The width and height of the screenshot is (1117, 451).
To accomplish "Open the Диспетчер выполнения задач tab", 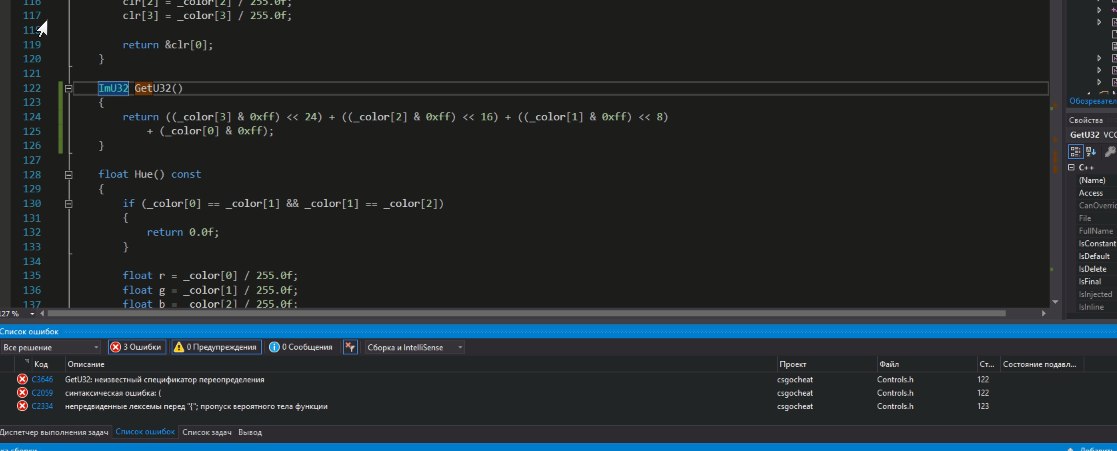I will pos(54,432).
